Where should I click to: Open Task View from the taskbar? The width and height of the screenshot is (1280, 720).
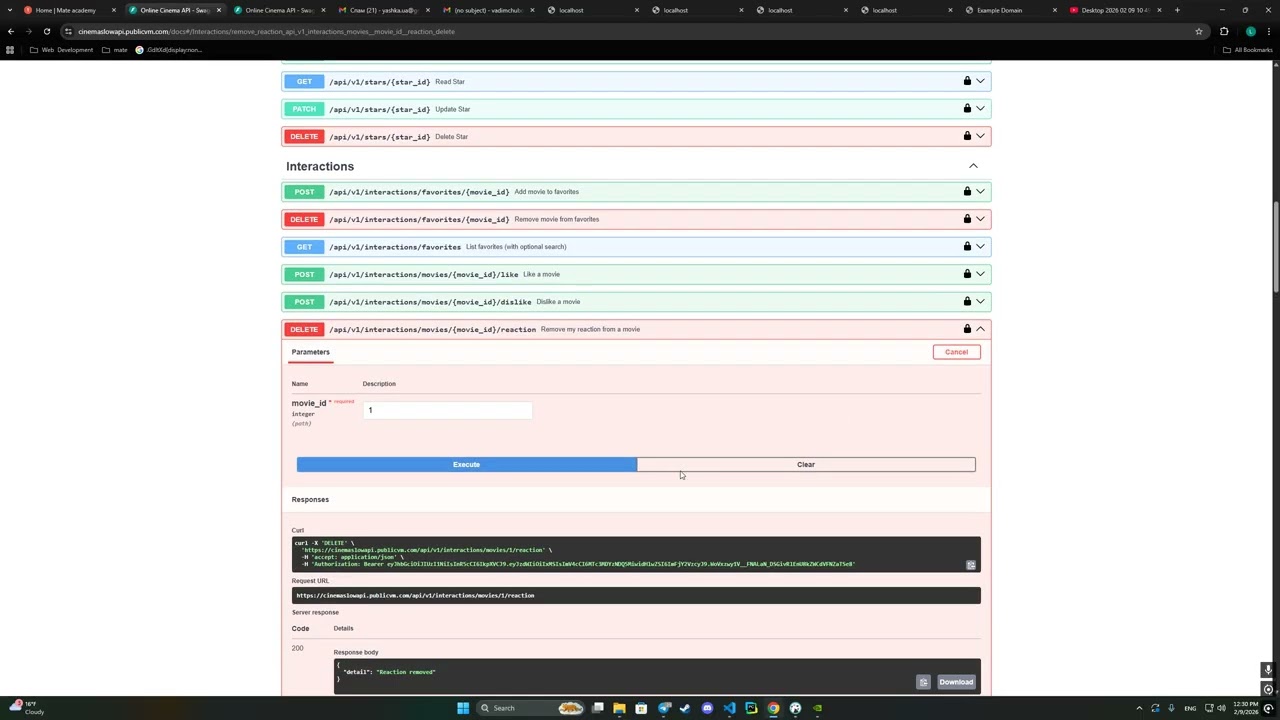pos(597,708)
